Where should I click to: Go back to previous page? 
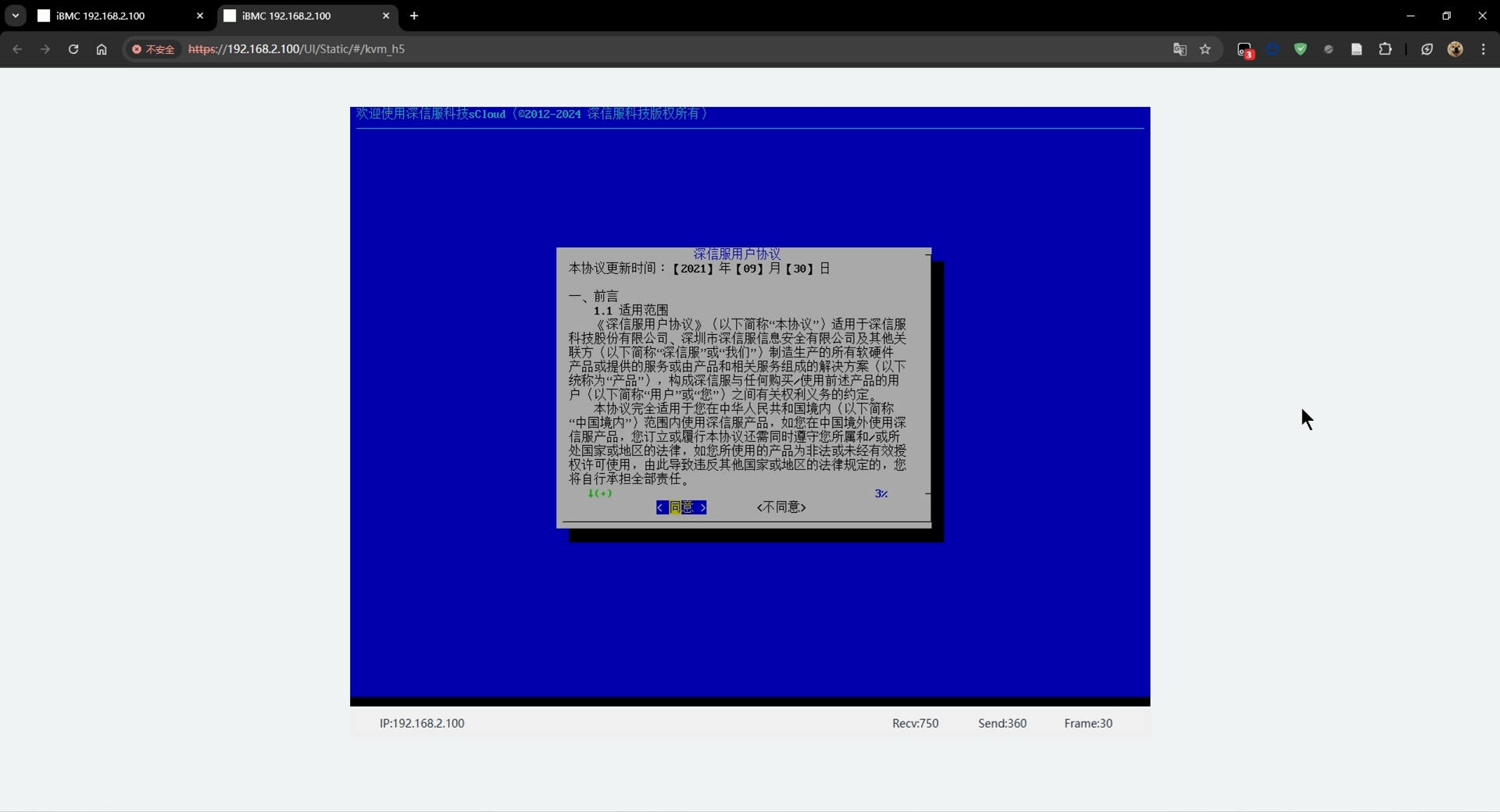(x=17, y=49)
